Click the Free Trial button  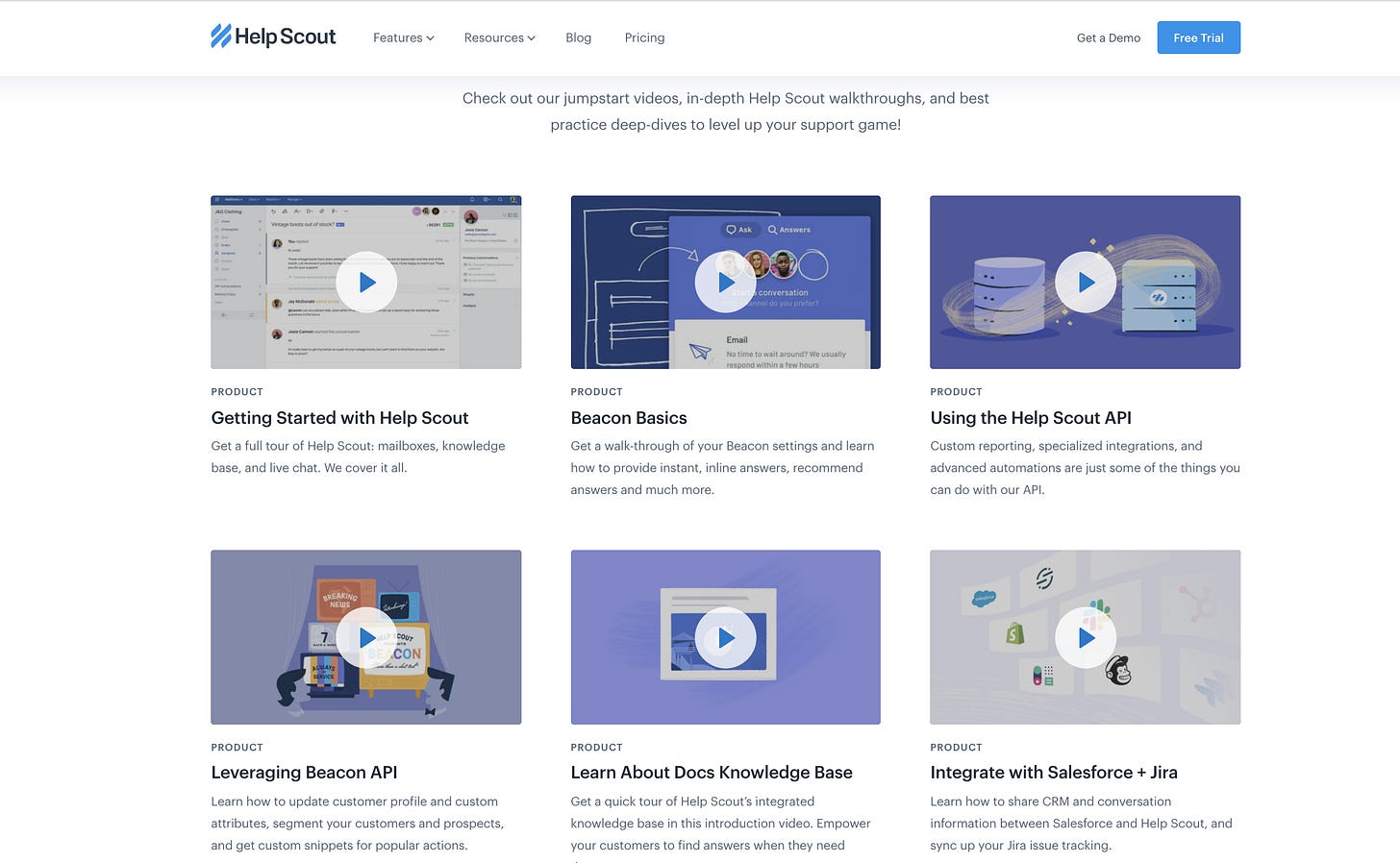click(1198, 37)
